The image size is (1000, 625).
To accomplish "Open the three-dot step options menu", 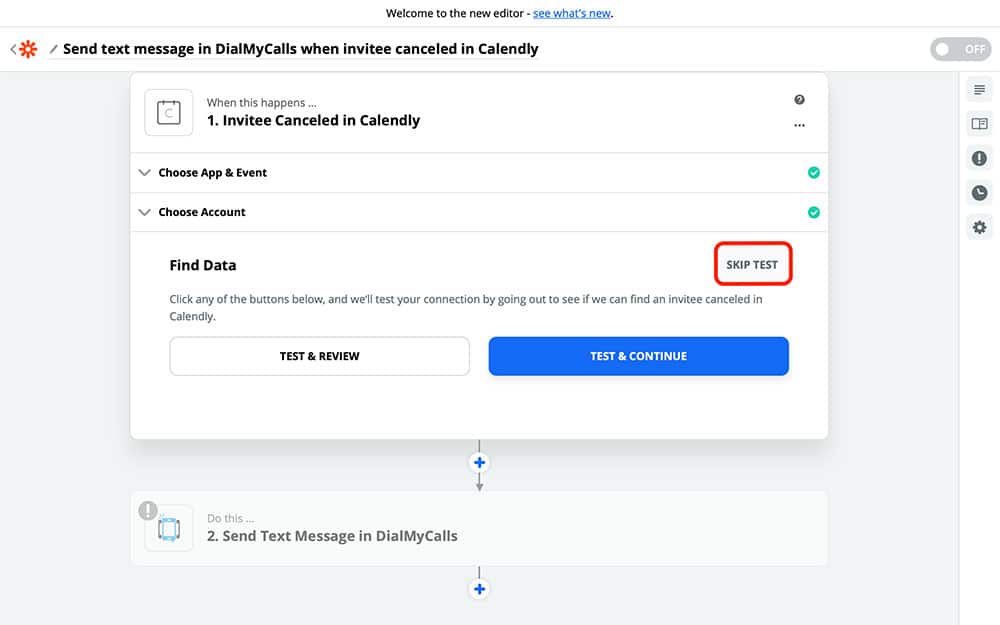I will click(799, 126).
